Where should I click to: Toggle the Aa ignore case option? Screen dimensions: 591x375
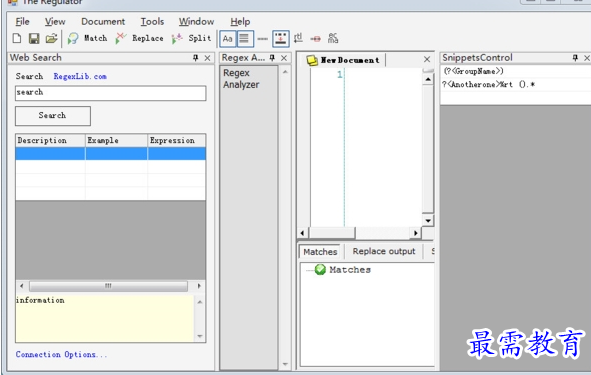(x=228, y=39)
